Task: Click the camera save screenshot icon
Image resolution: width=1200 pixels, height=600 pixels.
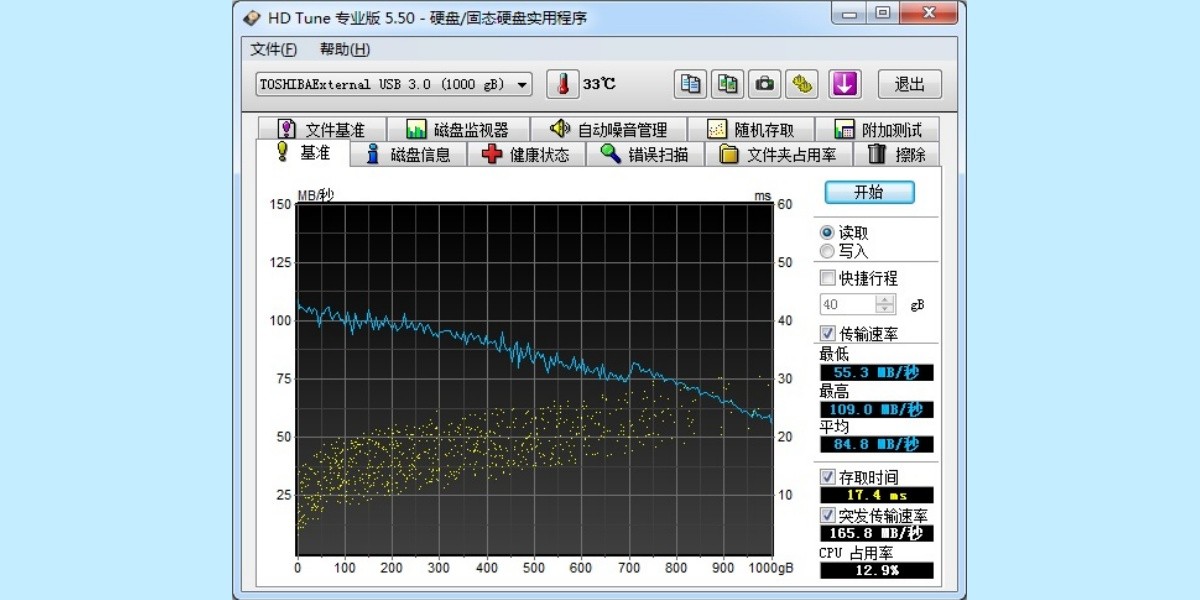Action: point(765,85)
